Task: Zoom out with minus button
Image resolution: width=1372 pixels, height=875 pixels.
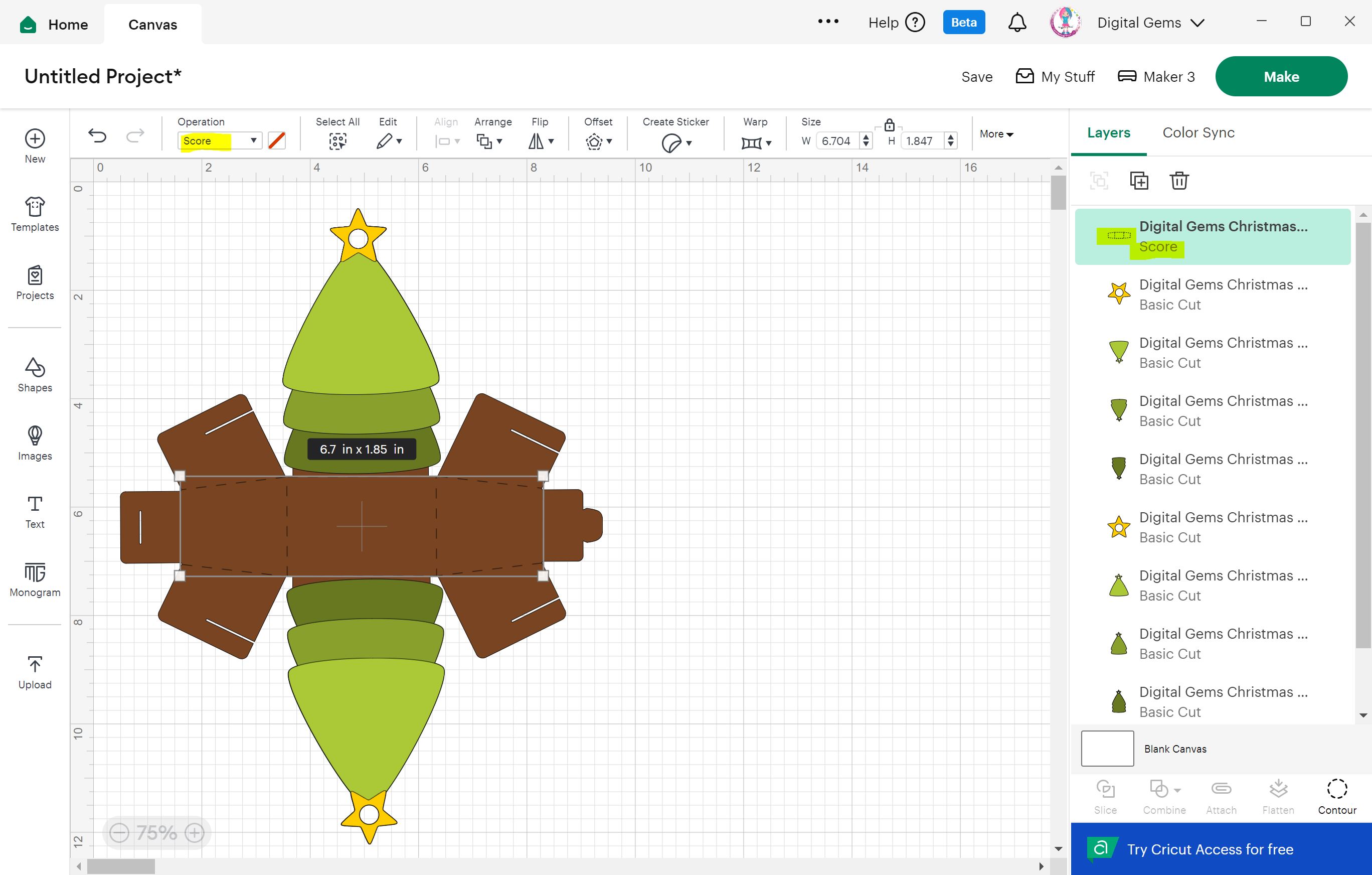Action: [x=119, y=833]
